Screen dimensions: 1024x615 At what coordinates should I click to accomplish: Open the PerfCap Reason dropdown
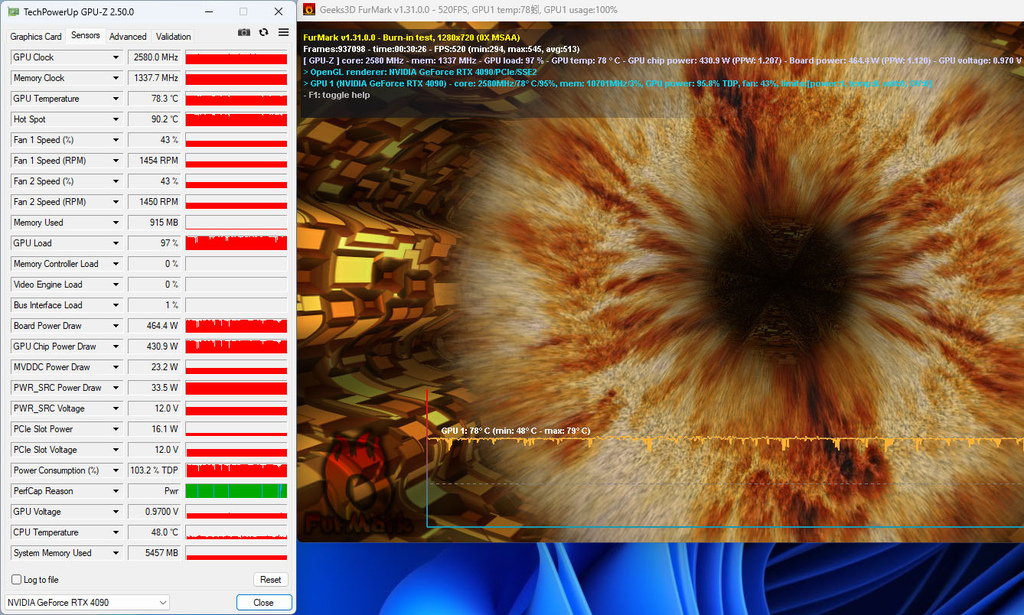pos(116,492)
